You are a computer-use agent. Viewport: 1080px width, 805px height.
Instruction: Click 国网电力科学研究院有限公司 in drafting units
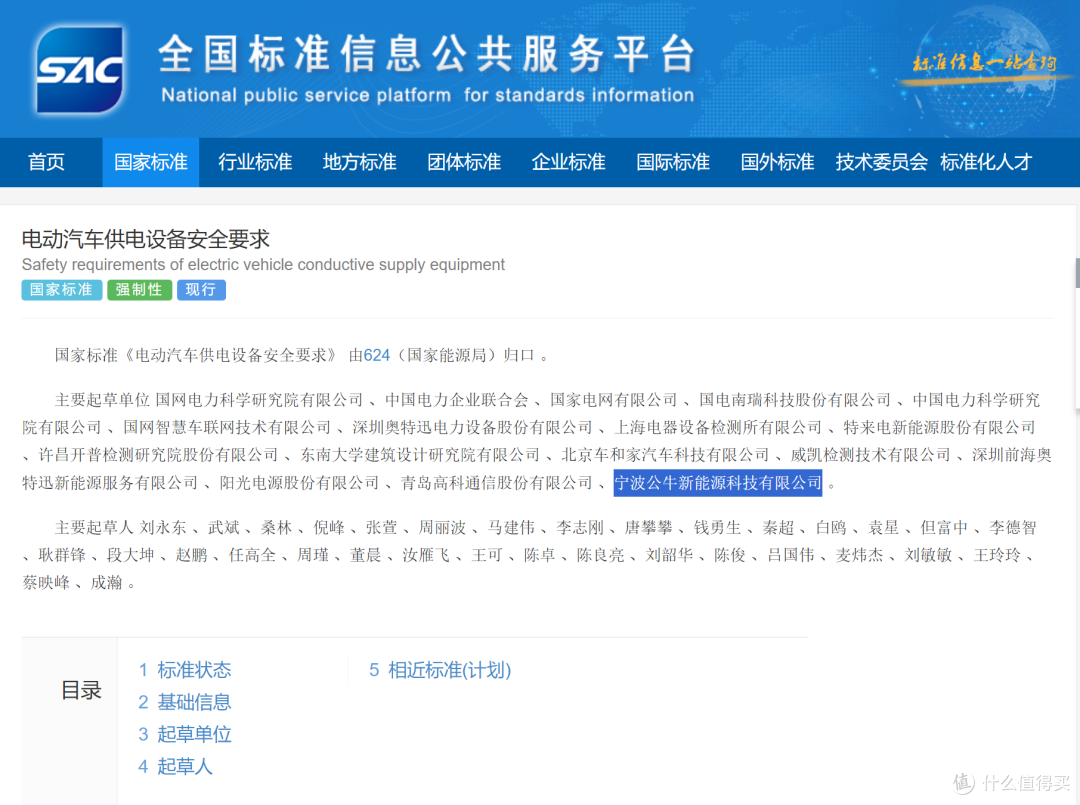pos(259,400)
